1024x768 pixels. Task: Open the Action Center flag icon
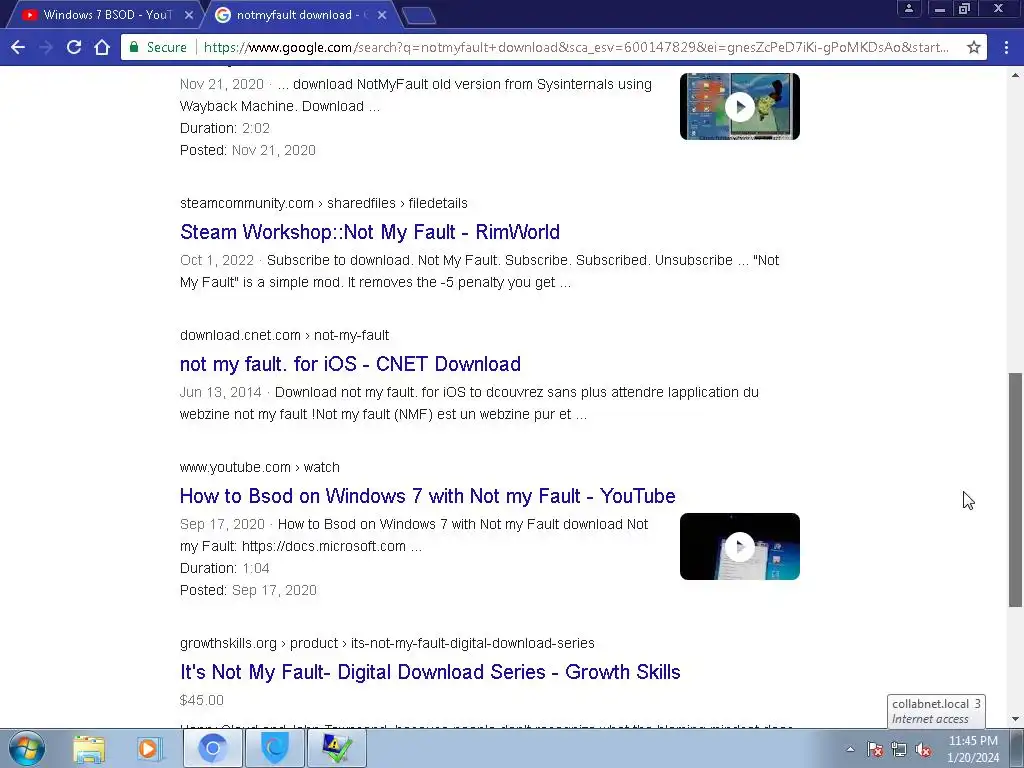875,749
